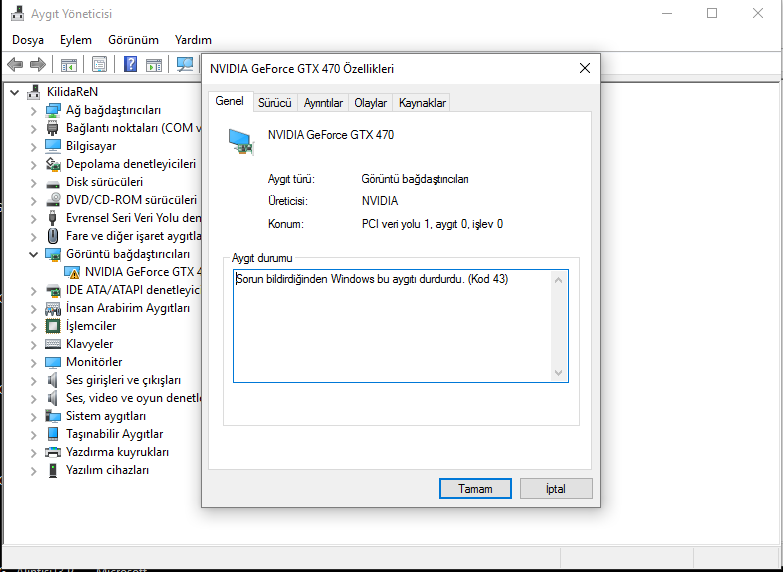The height and width of the screenshot is (572, 783).
Task: Collapse Görüntü bağdaştırıcıları node
Action: pyautogui.click(x=33, y=254)
